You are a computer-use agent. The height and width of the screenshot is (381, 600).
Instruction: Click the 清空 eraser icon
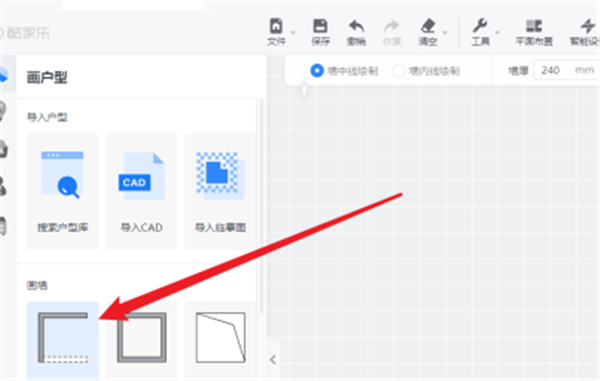[428, 26]
